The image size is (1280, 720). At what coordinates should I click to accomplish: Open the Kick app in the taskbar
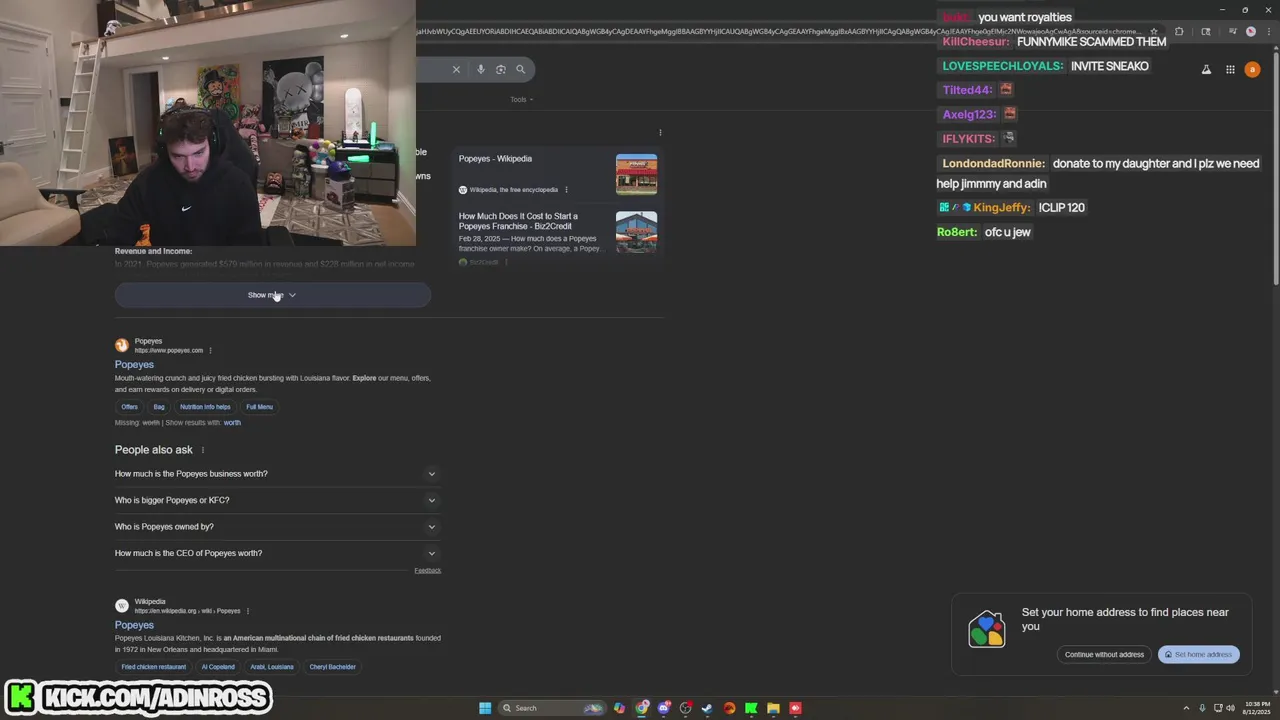point(751,708)
